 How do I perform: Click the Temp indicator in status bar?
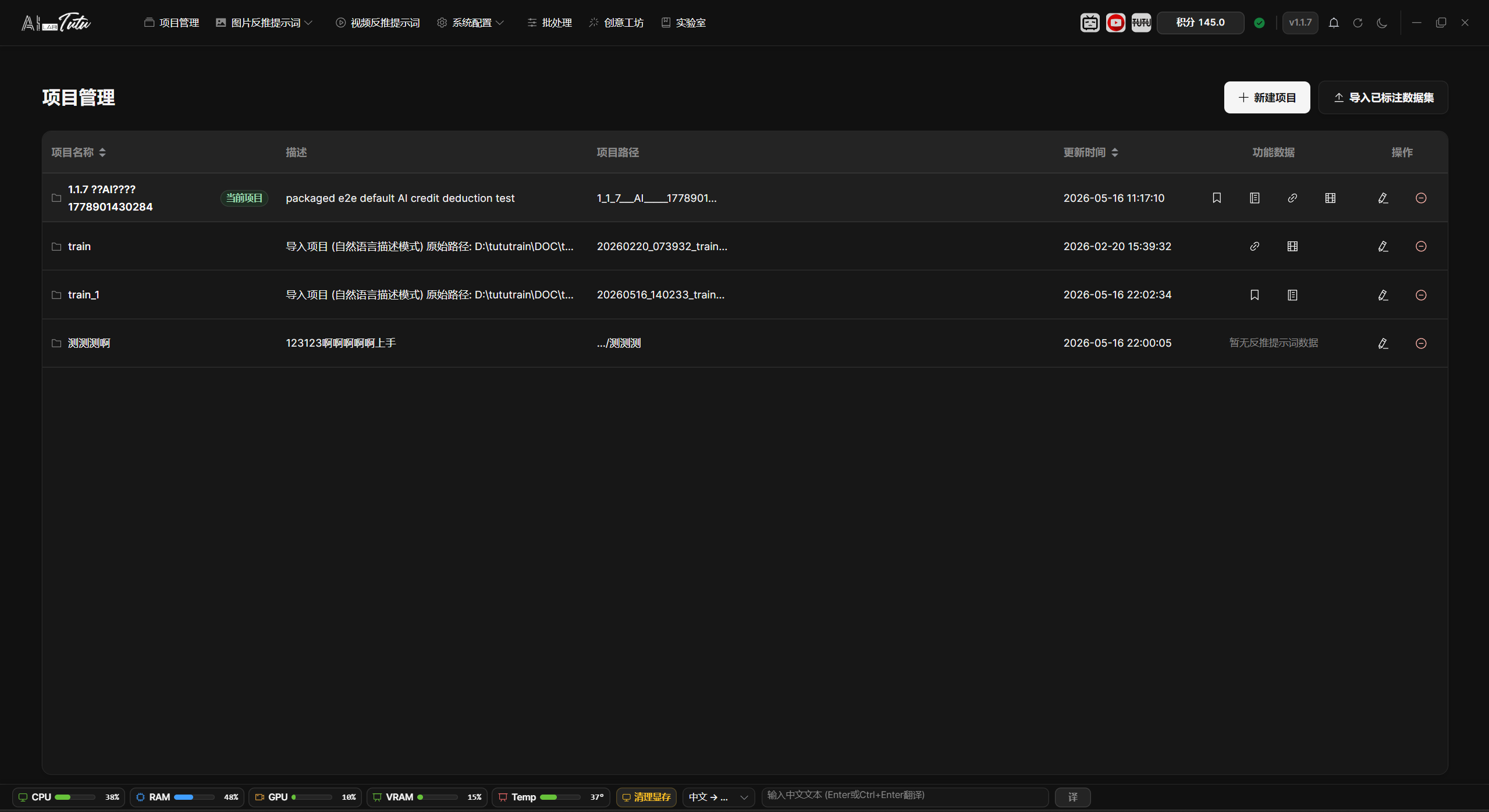coord(550,797)
